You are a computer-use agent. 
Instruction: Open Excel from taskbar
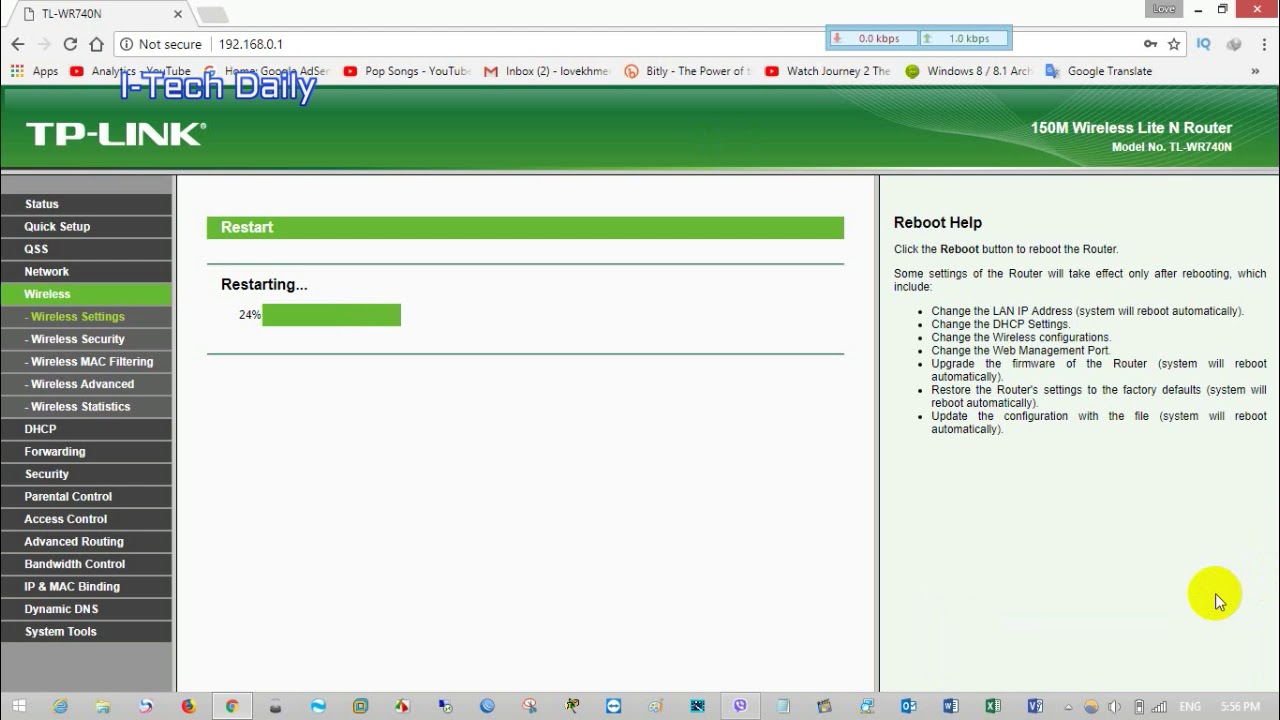click(x=993, y=706)
